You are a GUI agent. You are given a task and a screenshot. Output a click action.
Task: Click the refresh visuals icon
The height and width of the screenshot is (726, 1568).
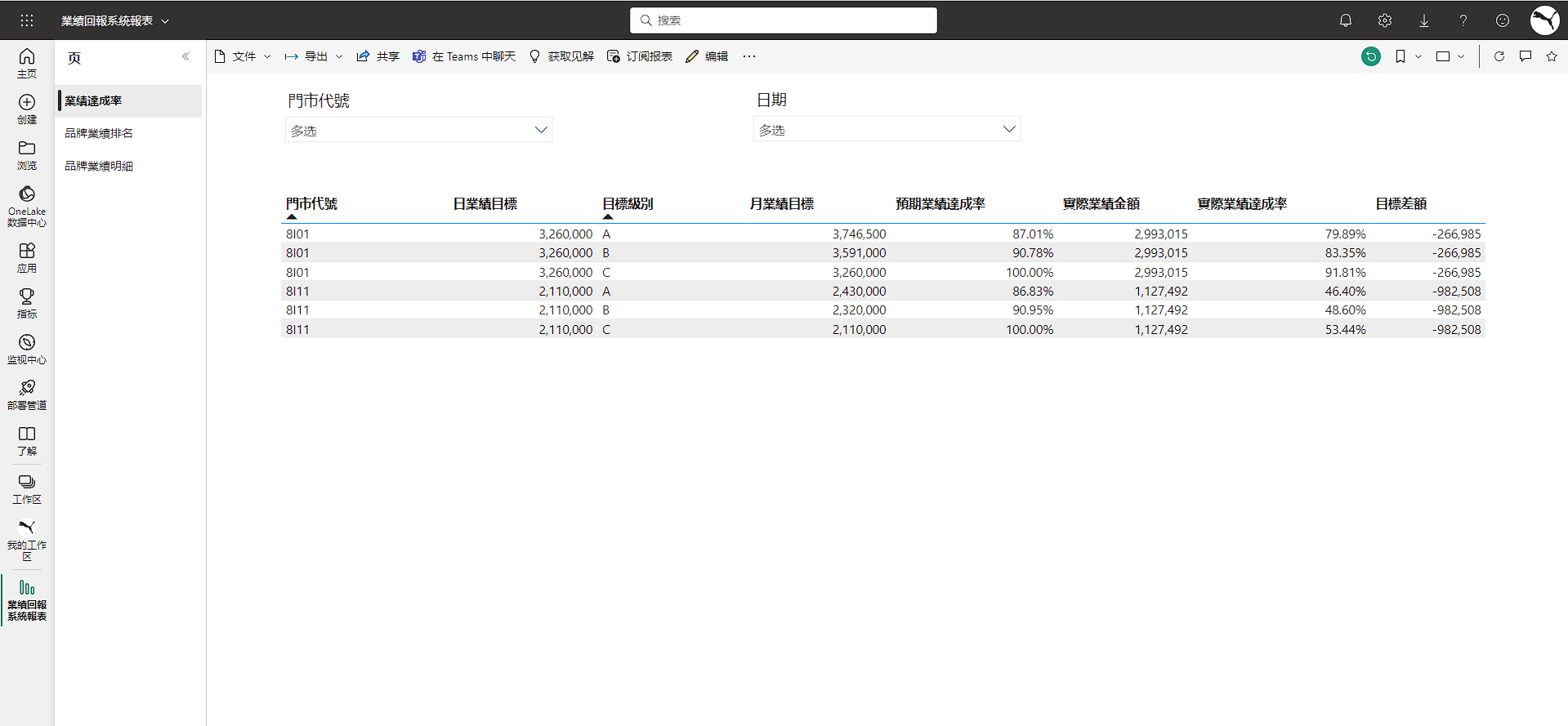[x=1499, y=56]
